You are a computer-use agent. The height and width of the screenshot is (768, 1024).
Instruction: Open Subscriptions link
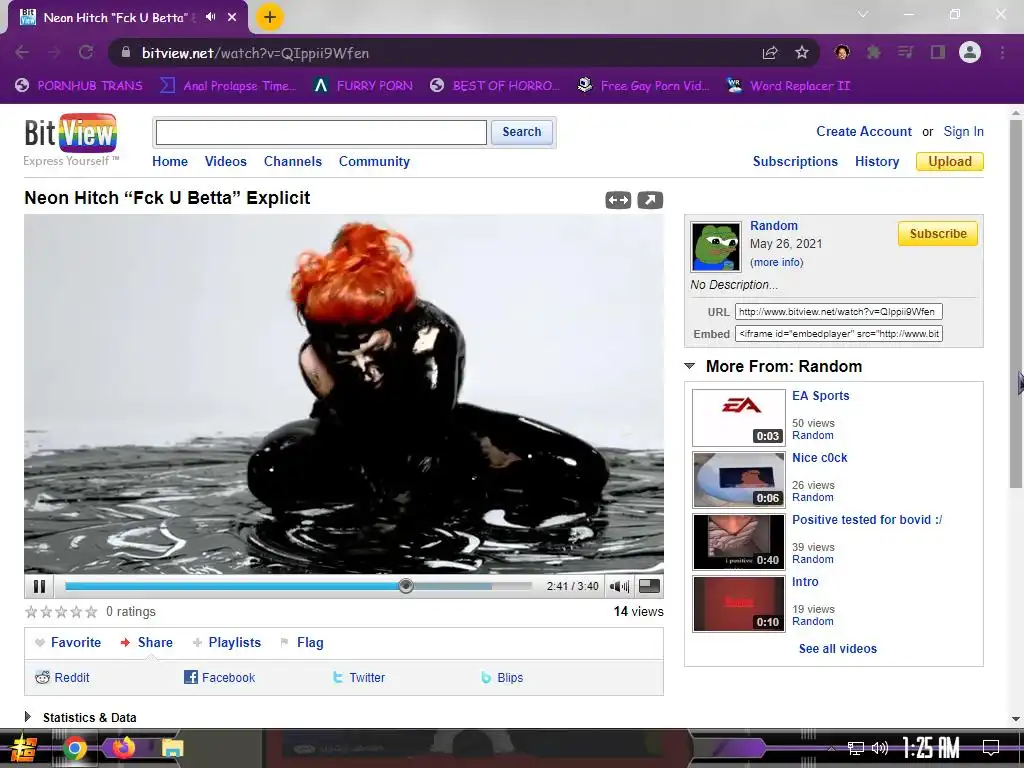click(795, 161)
